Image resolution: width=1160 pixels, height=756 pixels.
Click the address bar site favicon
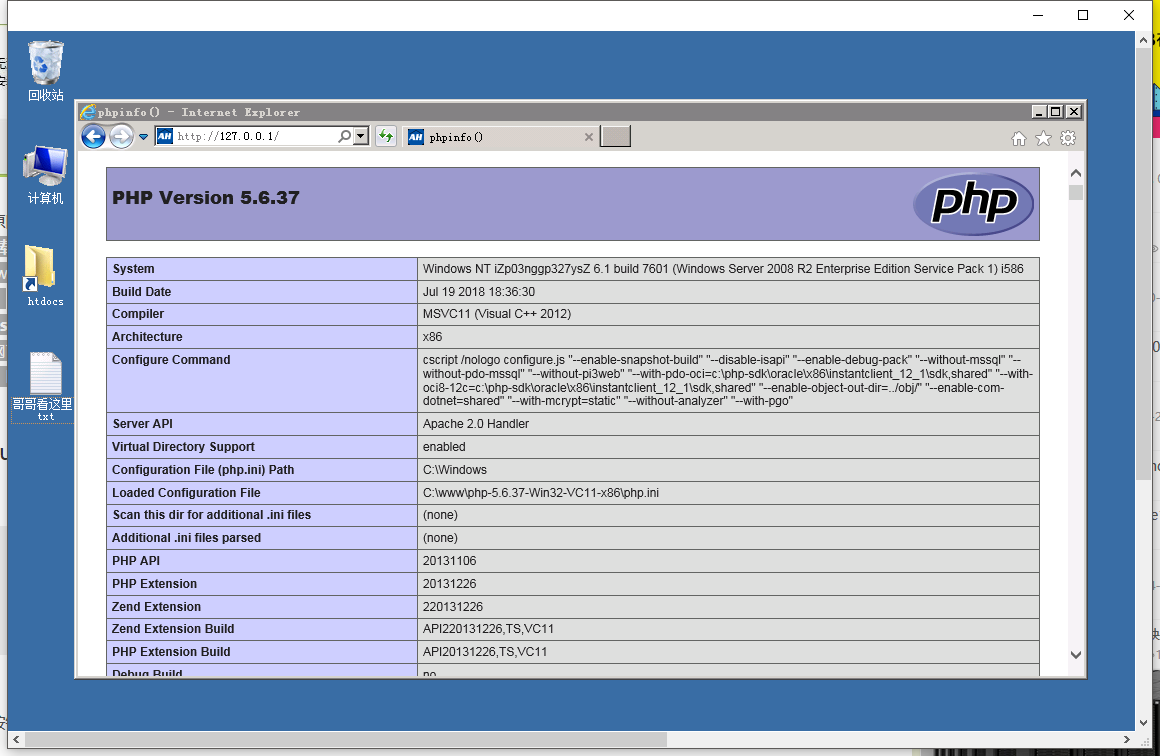click(165, 136)
